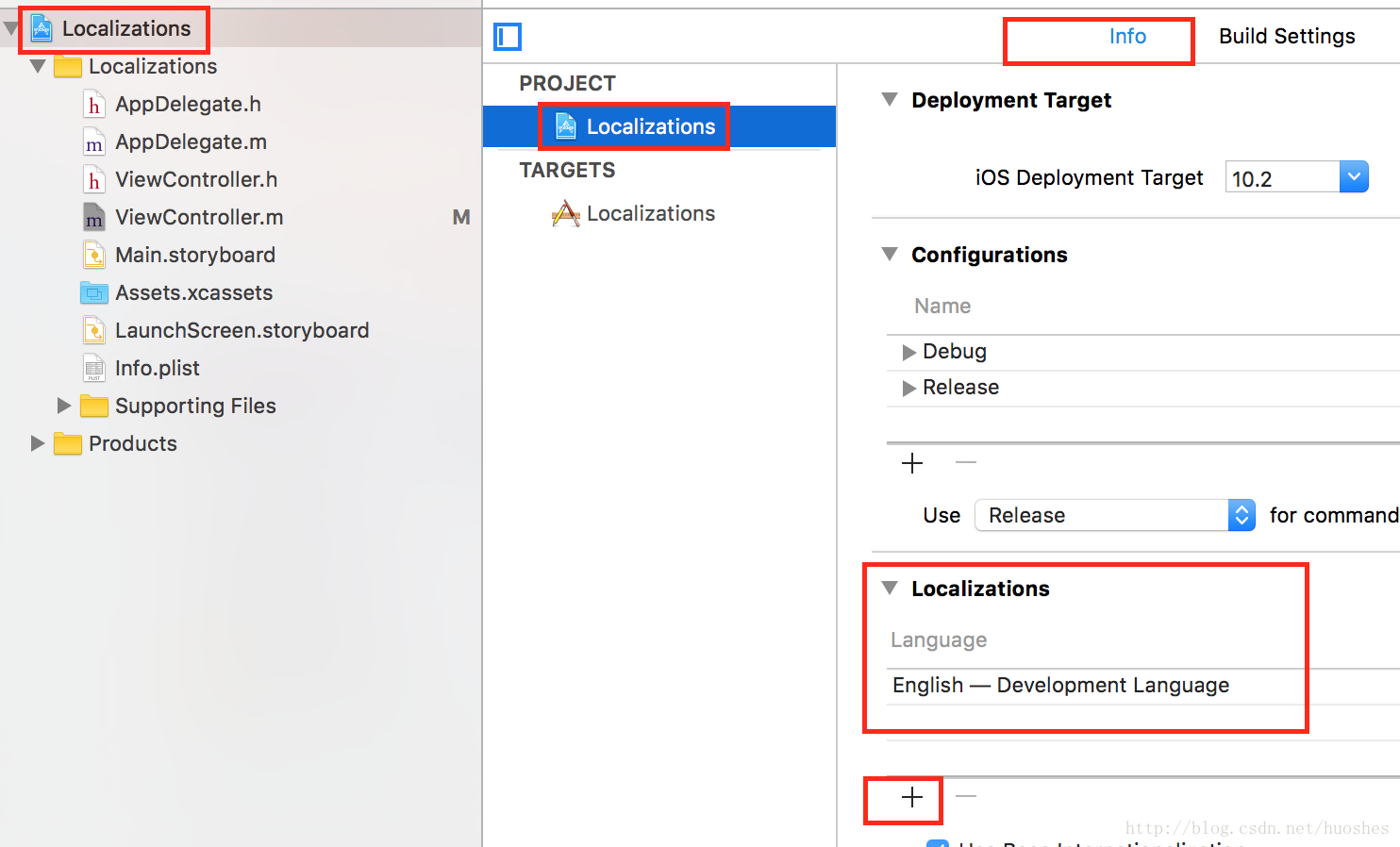Remove localization with the minus button
Image resolution: width=1400 pixels, height=847 pixels.
(x=966, y=796)
